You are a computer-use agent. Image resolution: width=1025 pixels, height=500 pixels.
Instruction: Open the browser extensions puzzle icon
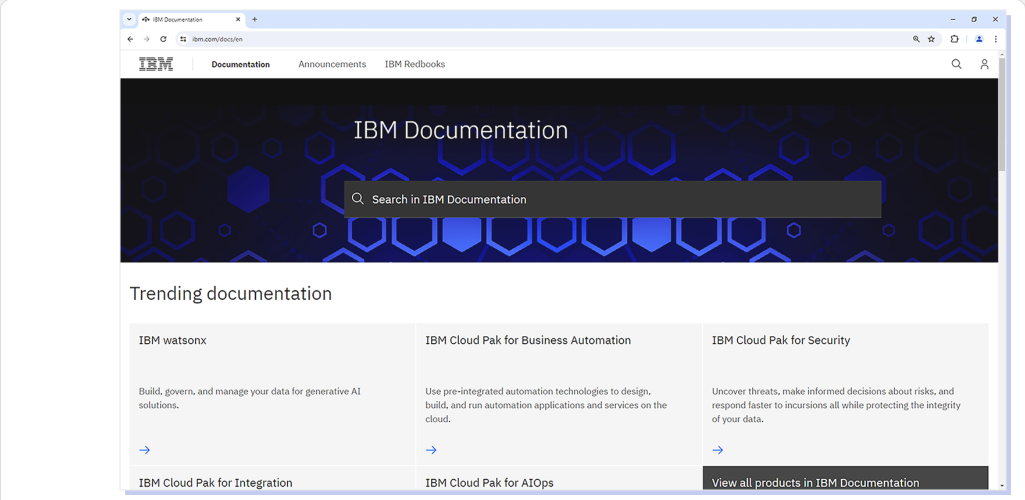954,39
